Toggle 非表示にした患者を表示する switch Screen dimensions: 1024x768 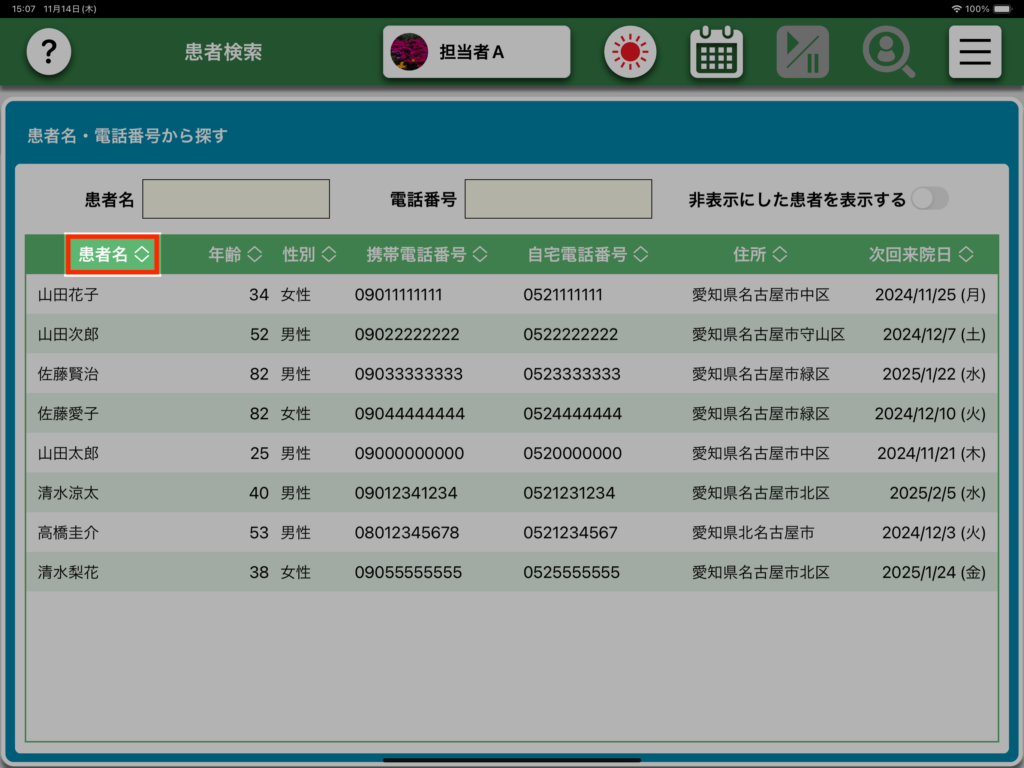click(929, 199)
